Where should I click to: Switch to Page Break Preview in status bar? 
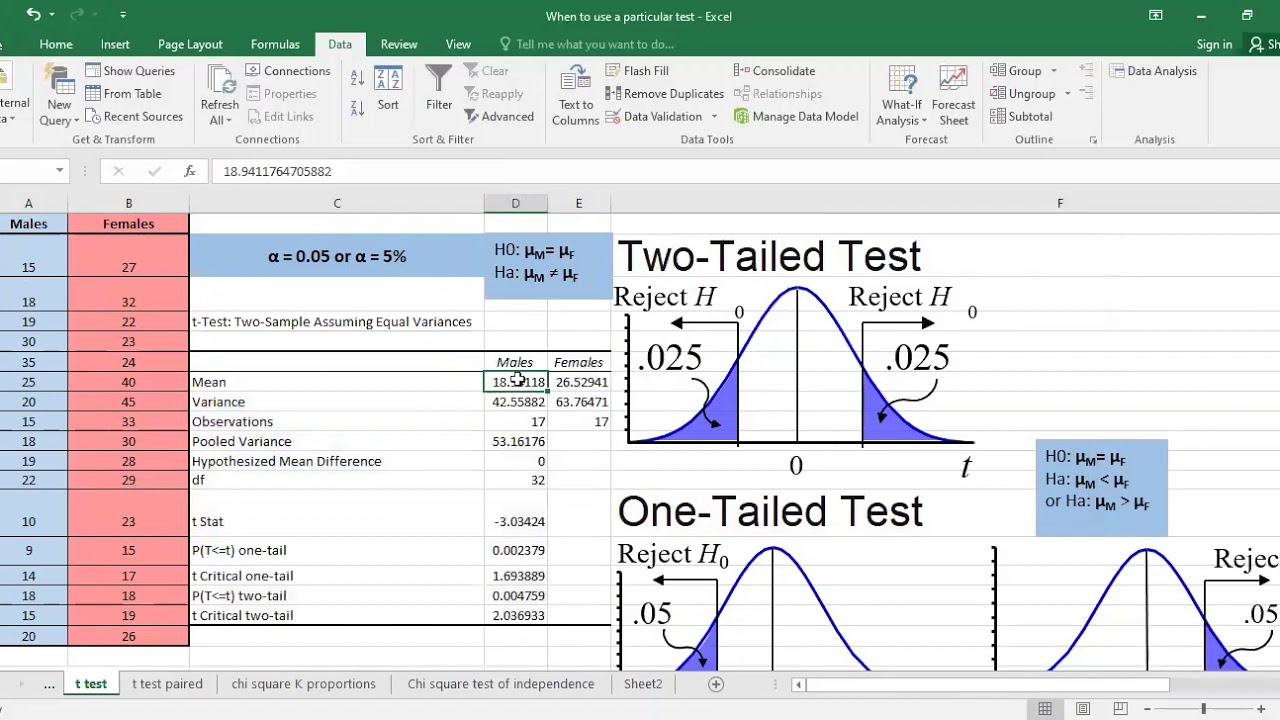click(x=1121, y=709)
